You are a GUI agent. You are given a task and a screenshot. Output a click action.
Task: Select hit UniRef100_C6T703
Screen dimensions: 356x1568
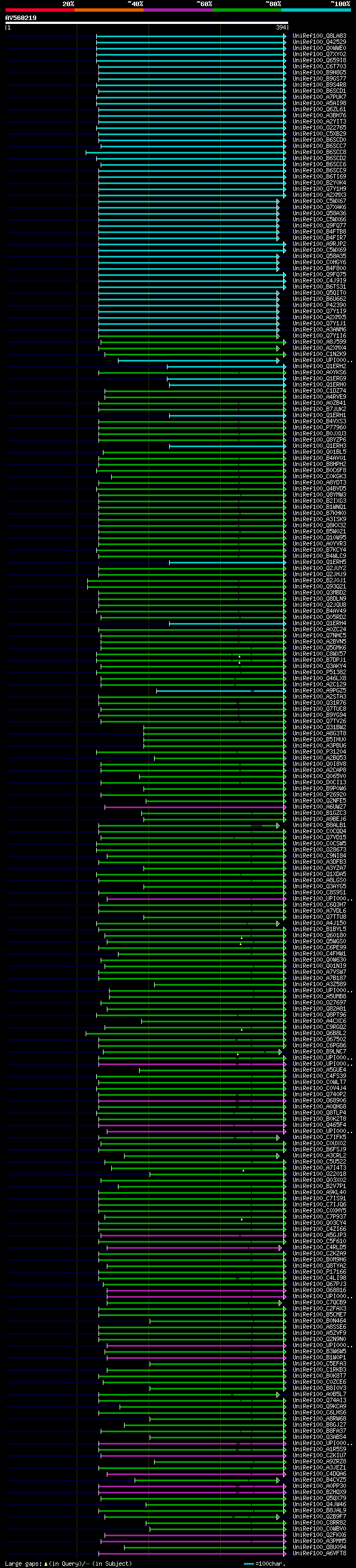click(319, 66)
